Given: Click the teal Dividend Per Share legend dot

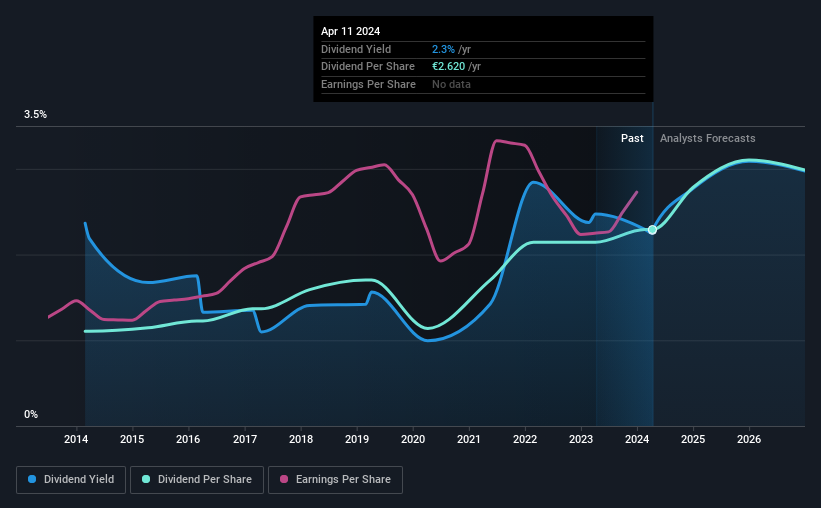Looking at the screenshot, I should pyautogui.click(x=146, y=479).
